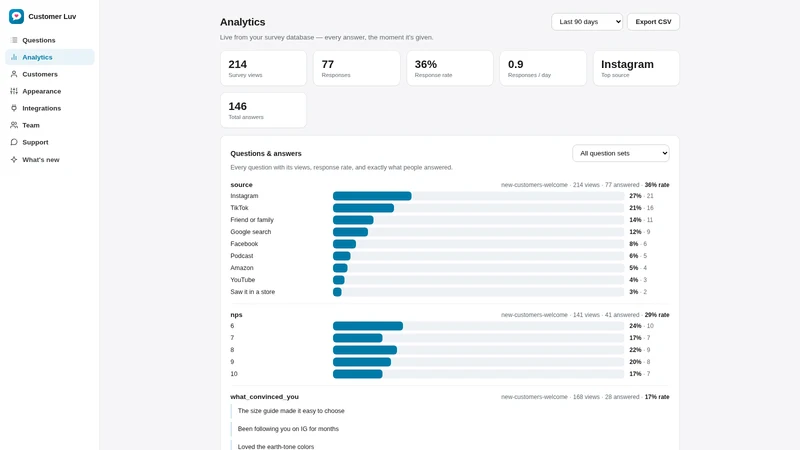Click the 21% value beside TikTok

point(635,208)
